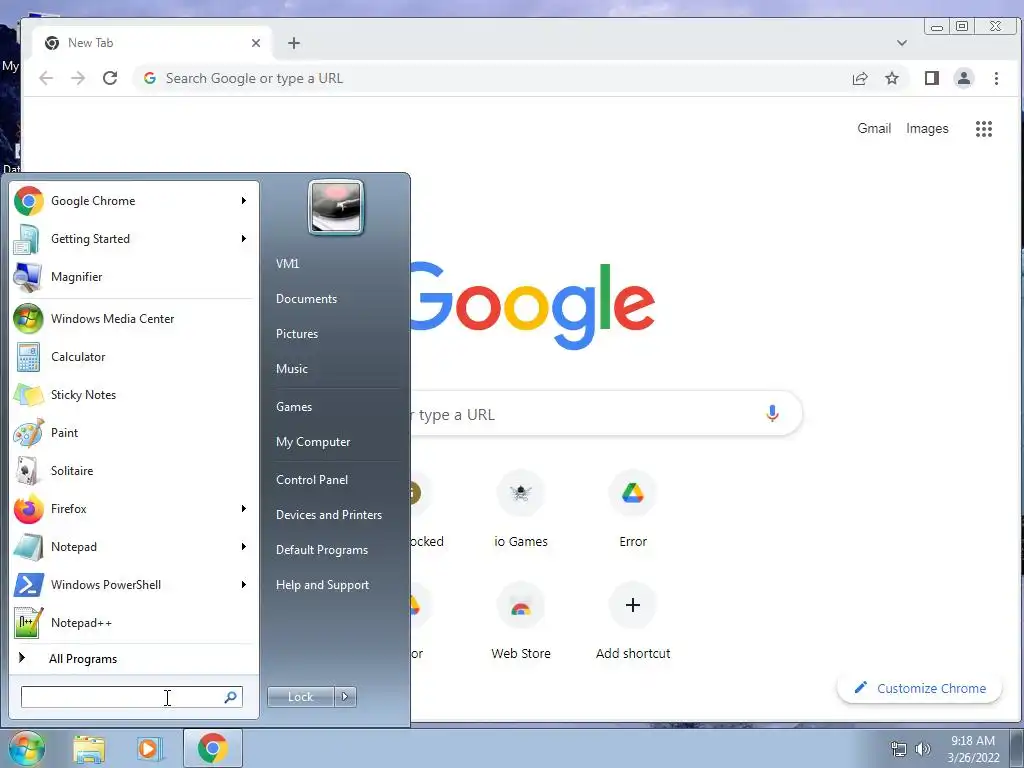Open My Computer
Image resolution: width=1024 pixels, height=768 pixels.
click(313, 442)
